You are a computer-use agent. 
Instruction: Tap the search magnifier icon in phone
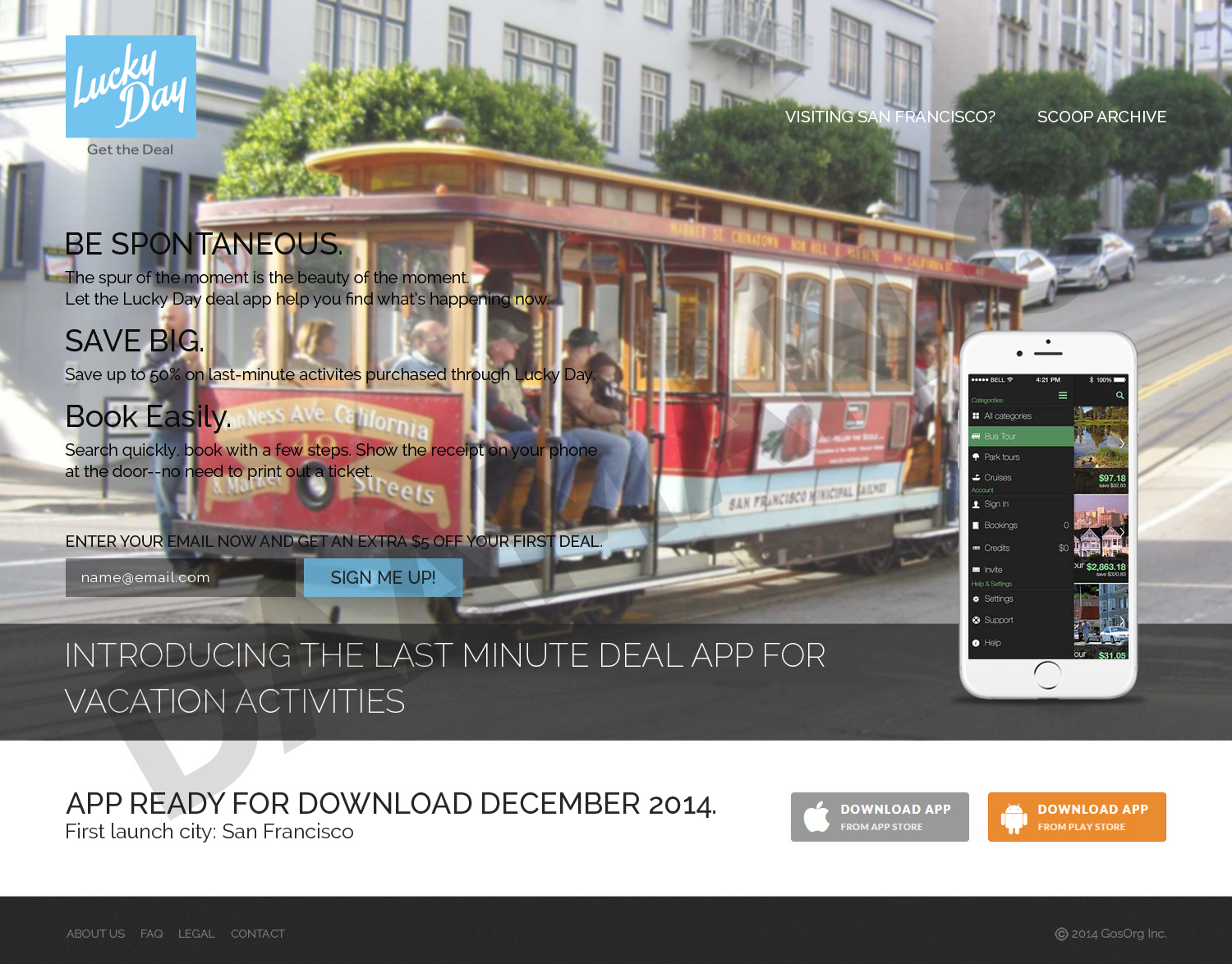[1119, 396]
